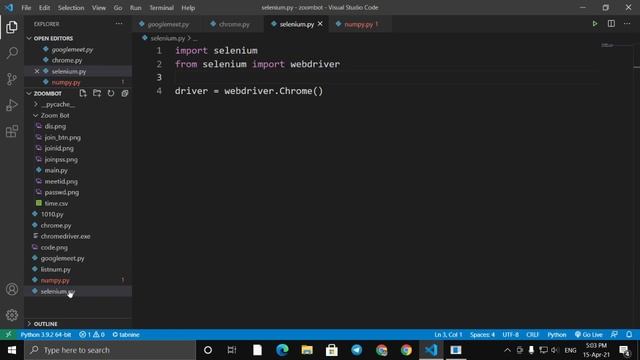Open Task View on taskbar
Image resolution: width=640 pixels, height=360 pixels.
232,350
